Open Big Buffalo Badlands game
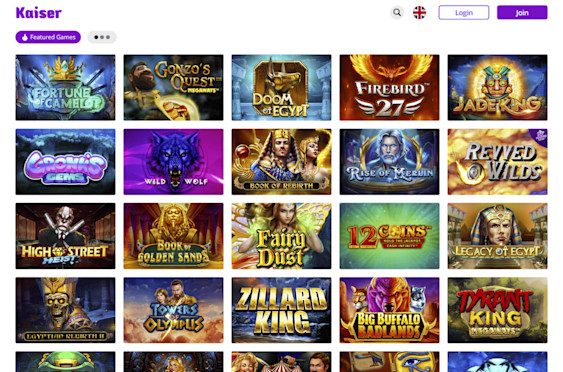This screenshot has height=372, width=563. click(x=390, y=310)
